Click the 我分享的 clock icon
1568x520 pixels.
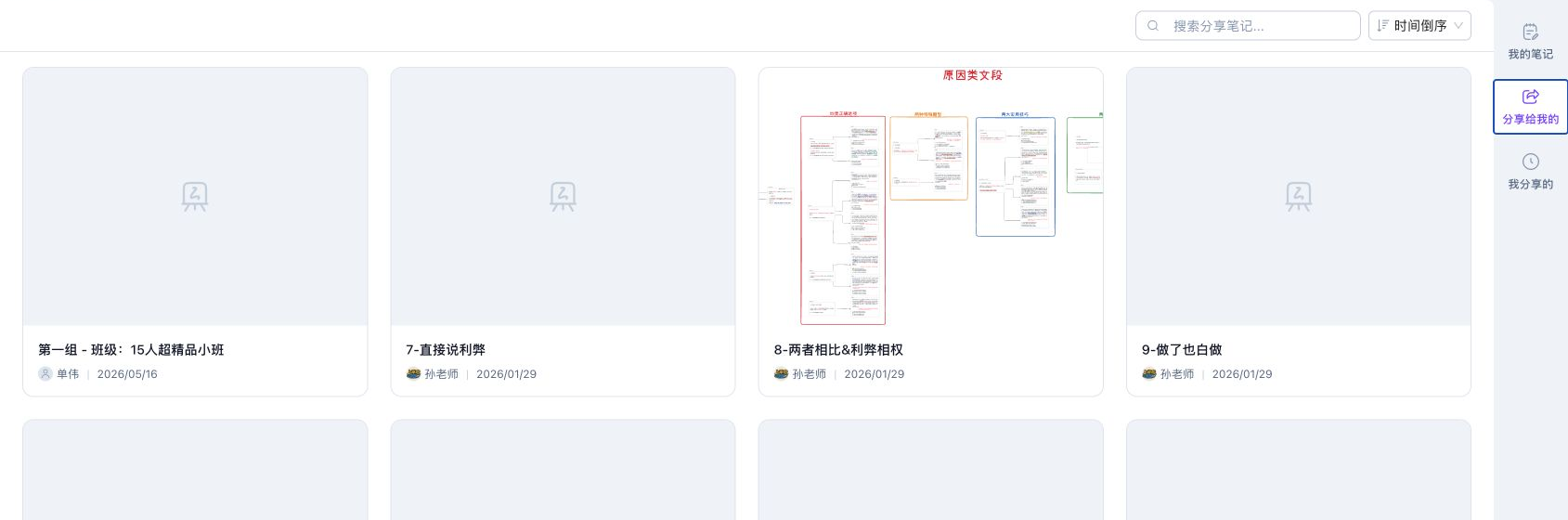click(1531, 162)
